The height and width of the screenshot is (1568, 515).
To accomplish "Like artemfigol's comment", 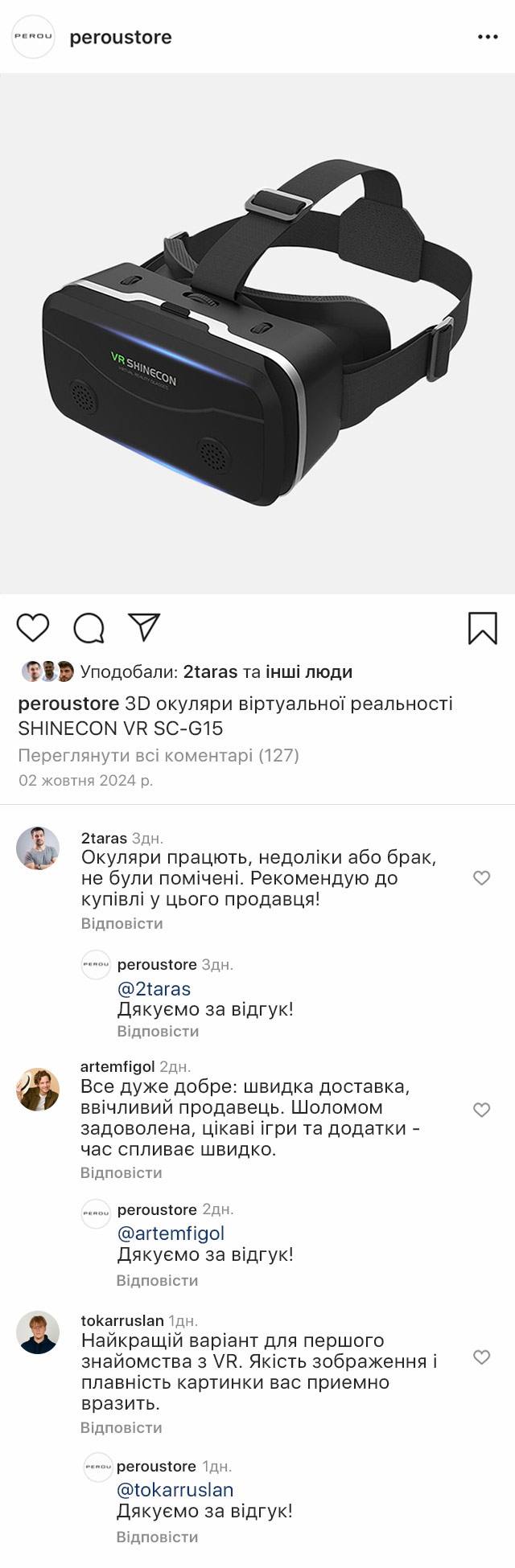I will point(481,1110).
